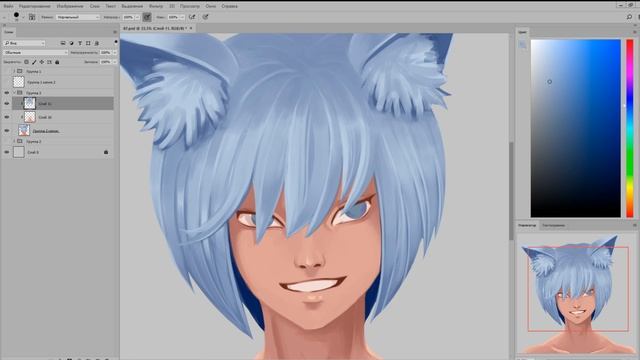Click lock icon on the bottom Слой layer
This screenshot has width=640, height=360.
coord(106,152)
